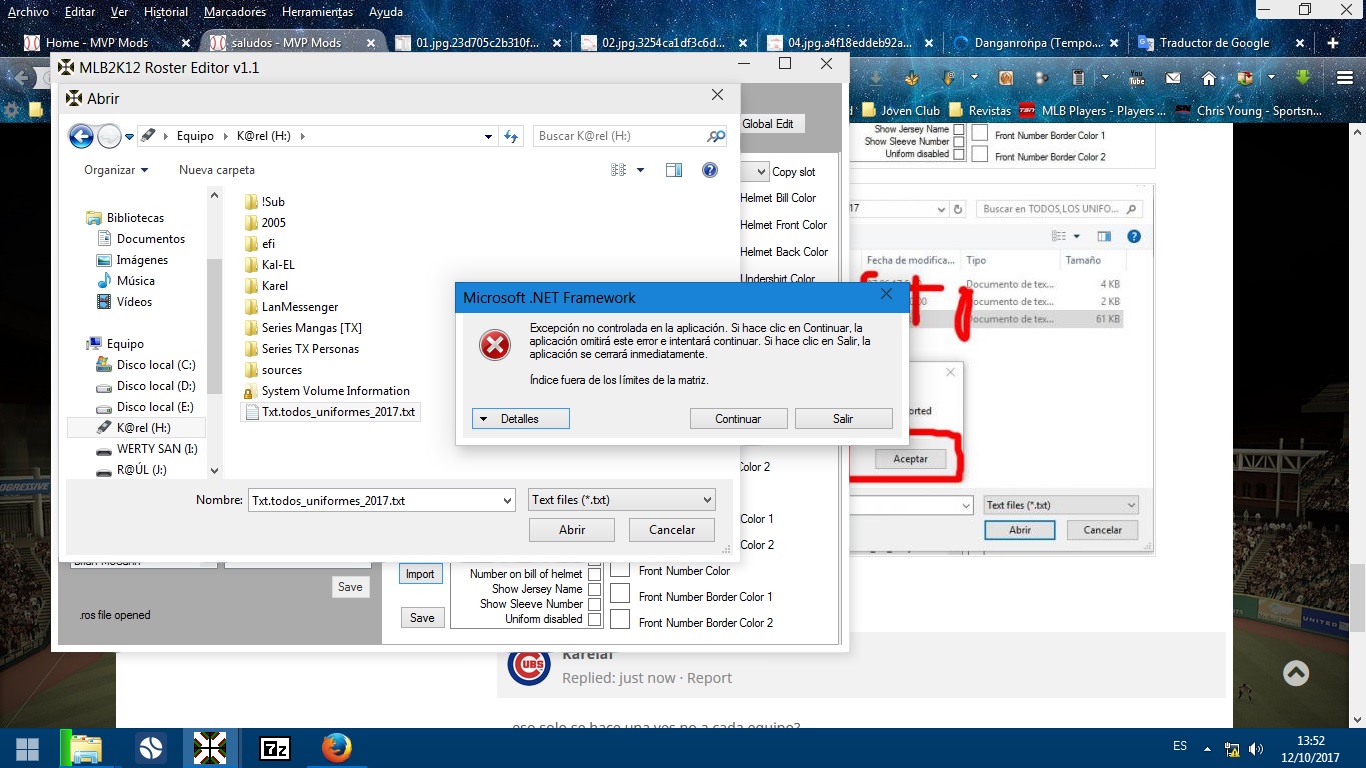
Task: Refresh the K@rel (H:) folder listing
Action: [511, 136]
